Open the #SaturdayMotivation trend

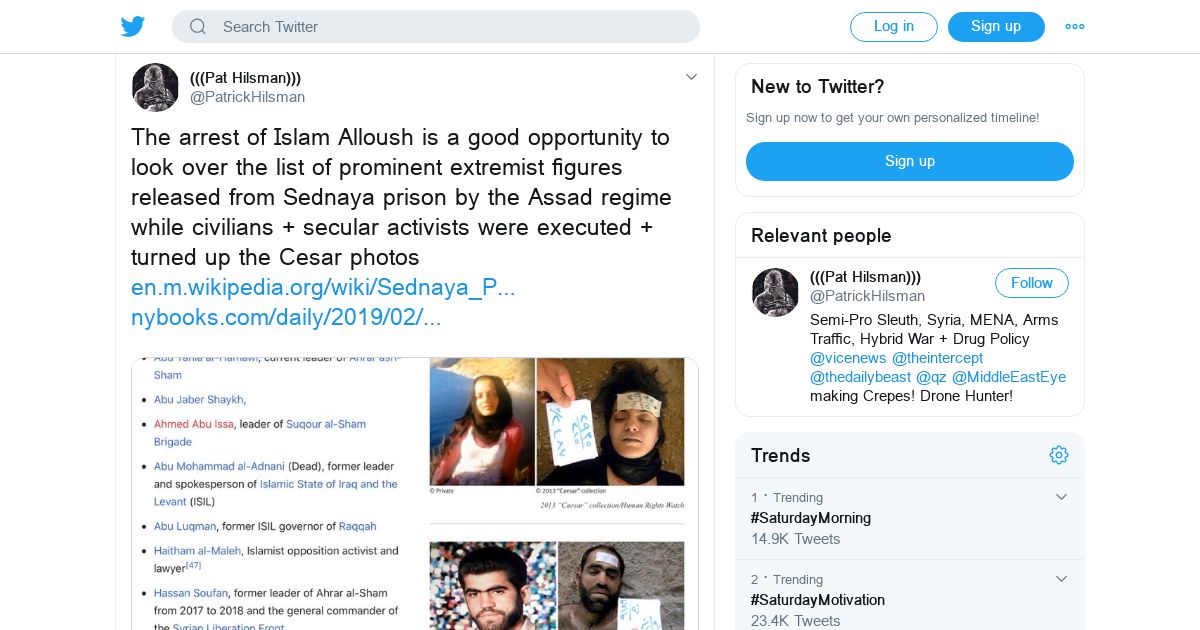click(818, 600)
